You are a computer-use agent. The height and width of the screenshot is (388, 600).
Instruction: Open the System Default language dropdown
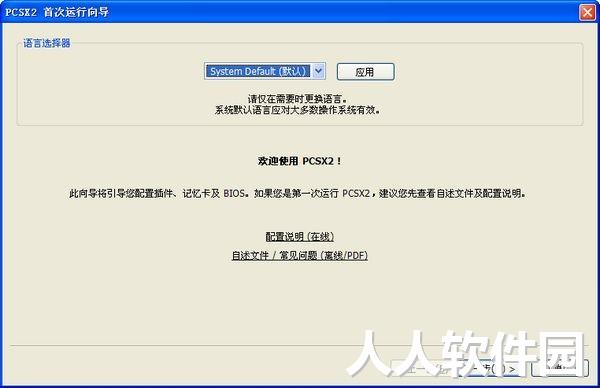pyautogui.click(x=265, y=71)
